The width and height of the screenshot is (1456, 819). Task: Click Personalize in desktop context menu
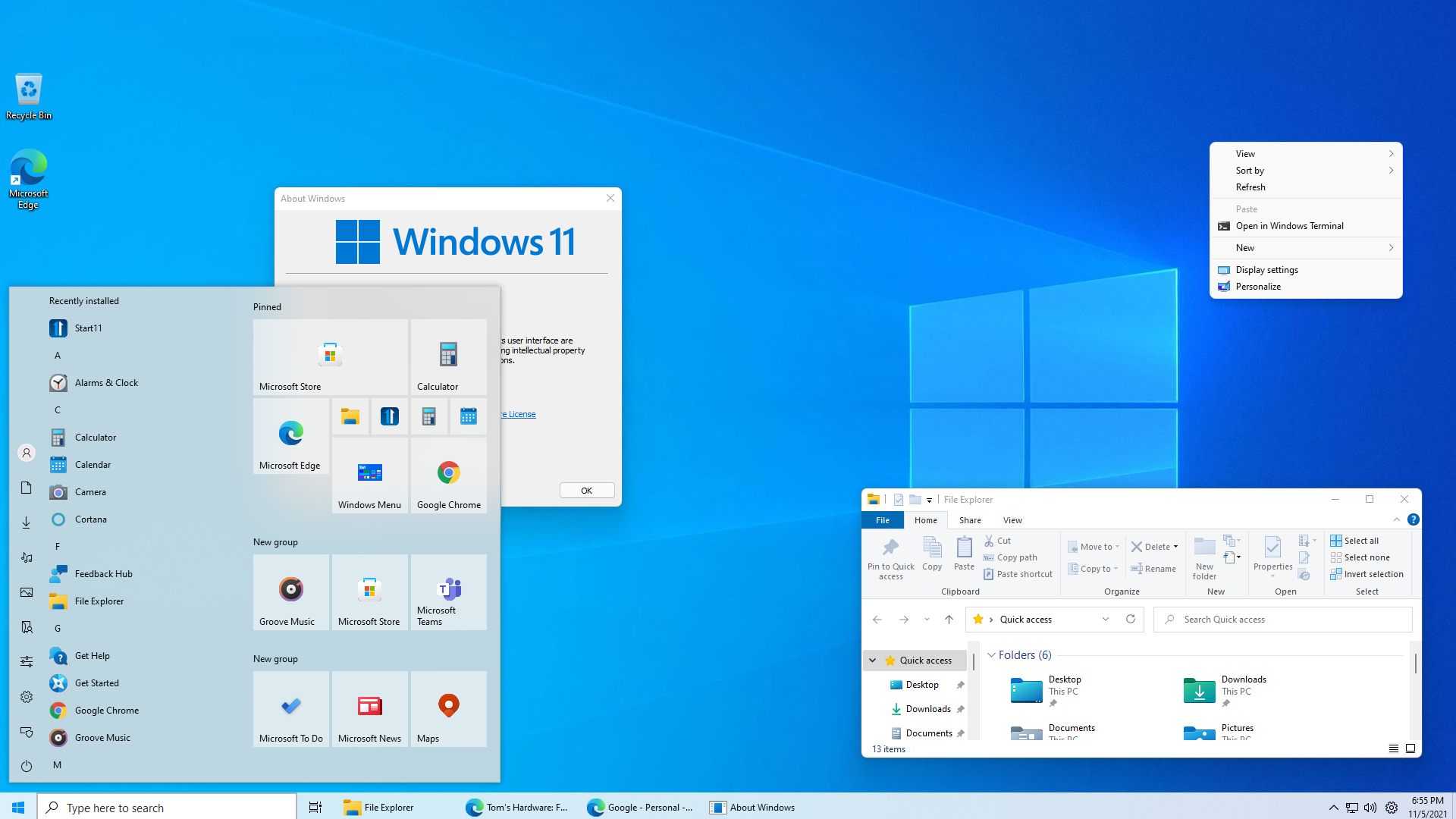click(1258, 287)
